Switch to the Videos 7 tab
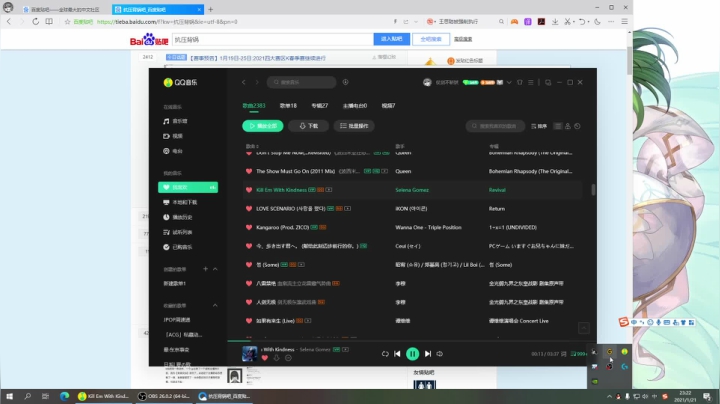Screen dimensions: 720x404 (x=388, y=106)
